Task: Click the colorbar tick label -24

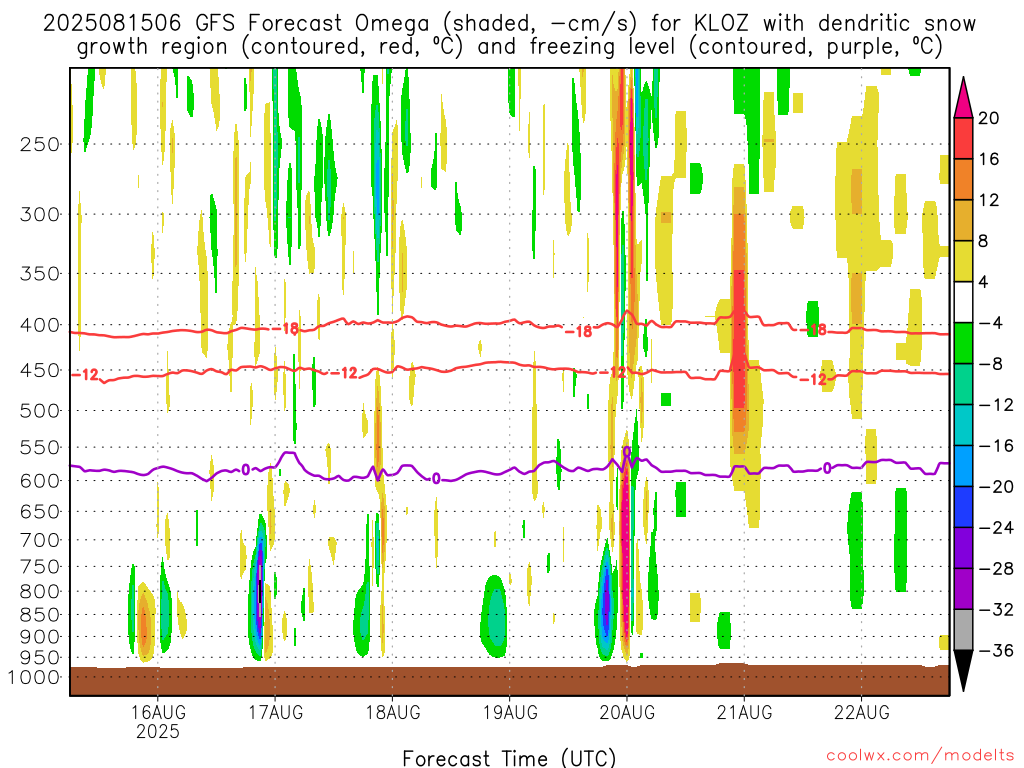Action: (x=996, y=528)
